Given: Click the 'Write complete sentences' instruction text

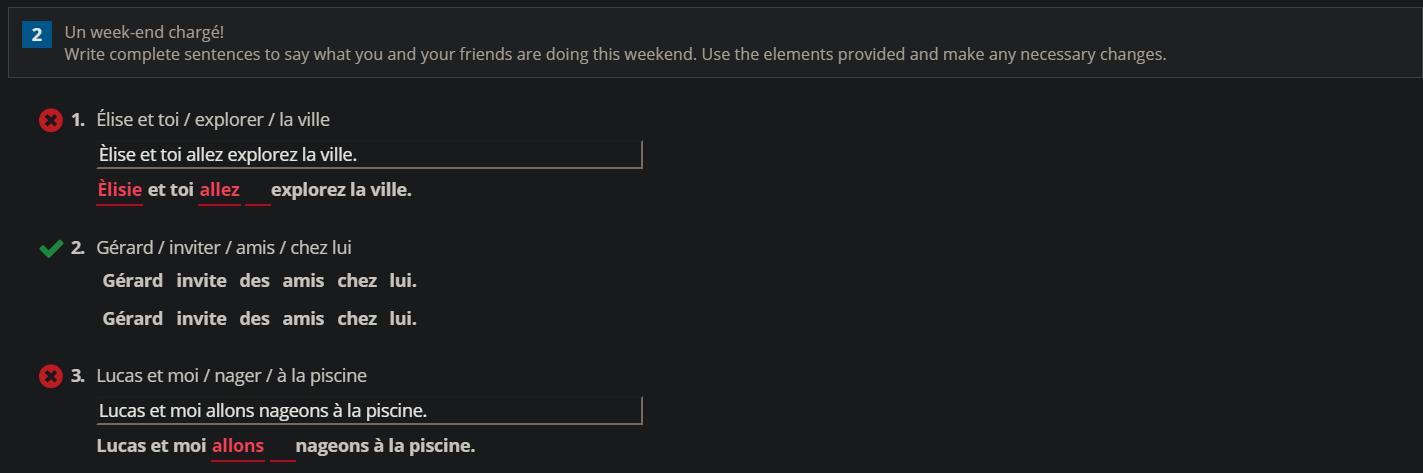Looking at the screenshot, I should point(615,54).
